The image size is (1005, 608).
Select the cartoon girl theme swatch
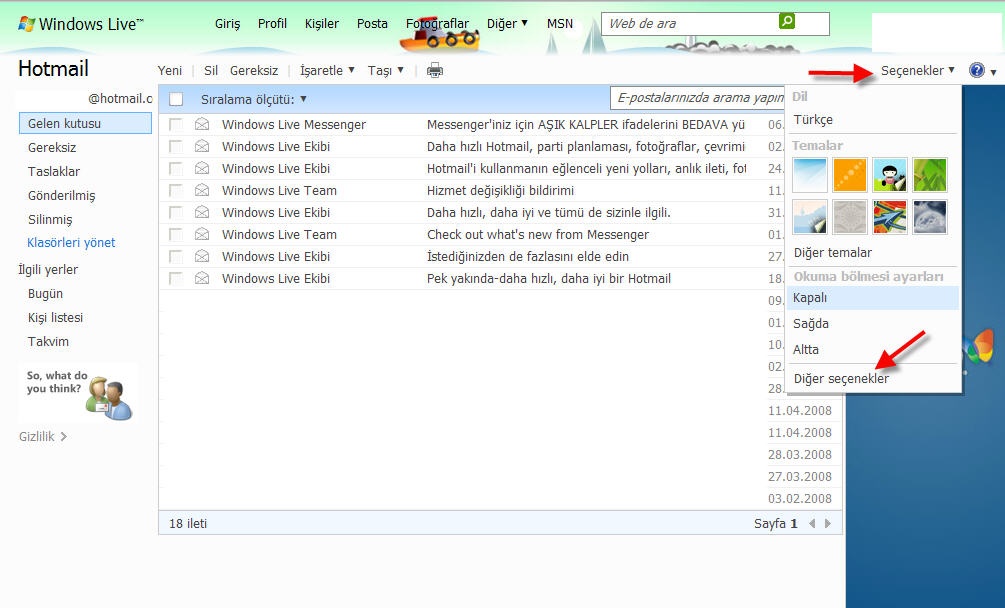coord(890,175)
